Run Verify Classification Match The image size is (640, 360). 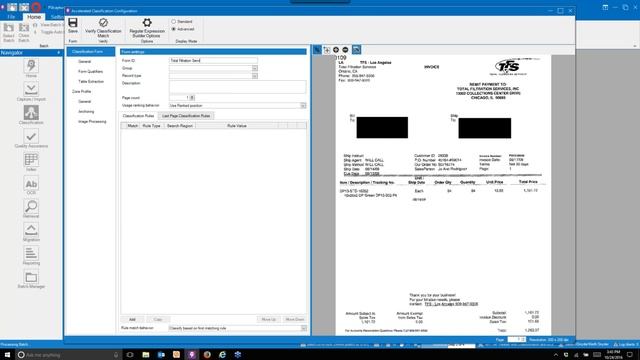point(103,28)
